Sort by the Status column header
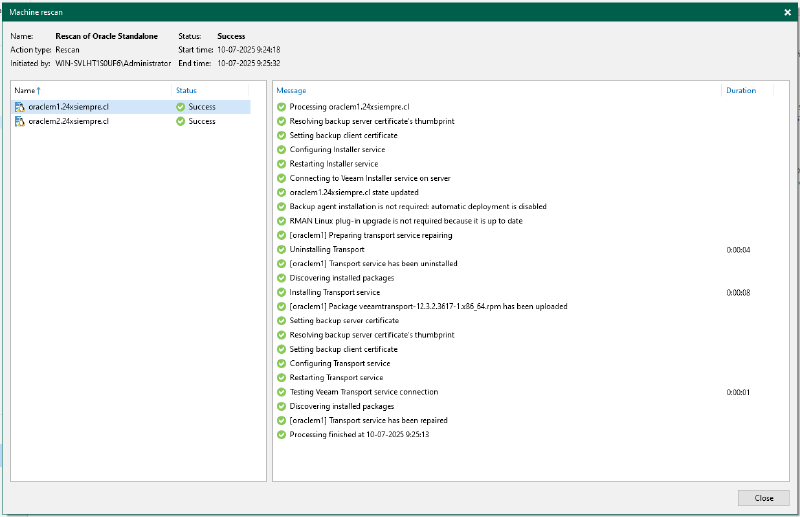800x517 pixels. click(x=186, y=90)
